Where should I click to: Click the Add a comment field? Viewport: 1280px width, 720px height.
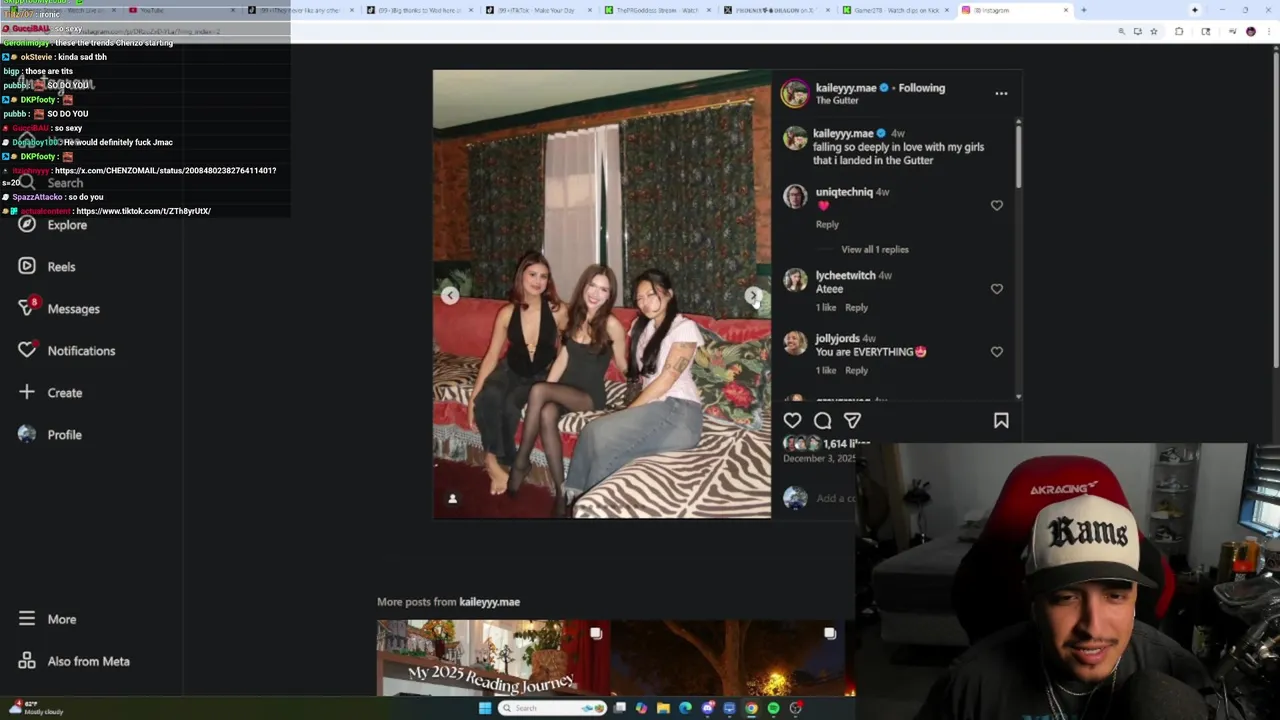[x=835, y=498]
